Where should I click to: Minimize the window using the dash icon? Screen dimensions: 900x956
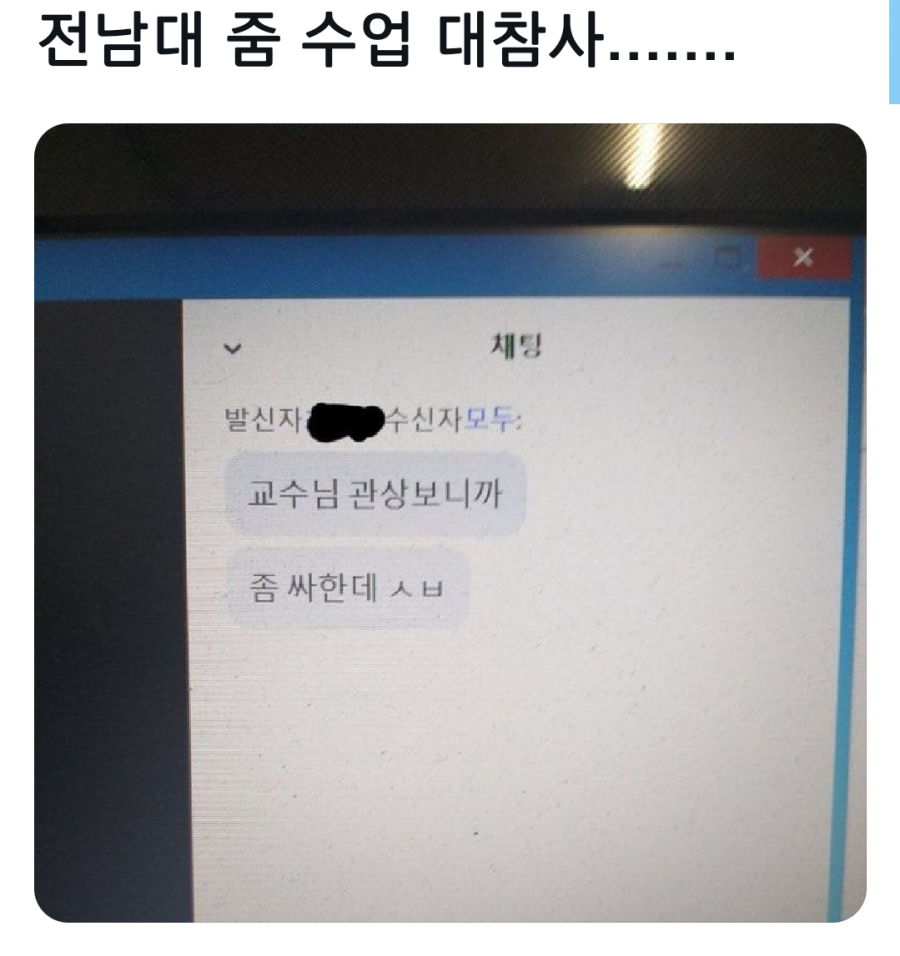point(673,263)
